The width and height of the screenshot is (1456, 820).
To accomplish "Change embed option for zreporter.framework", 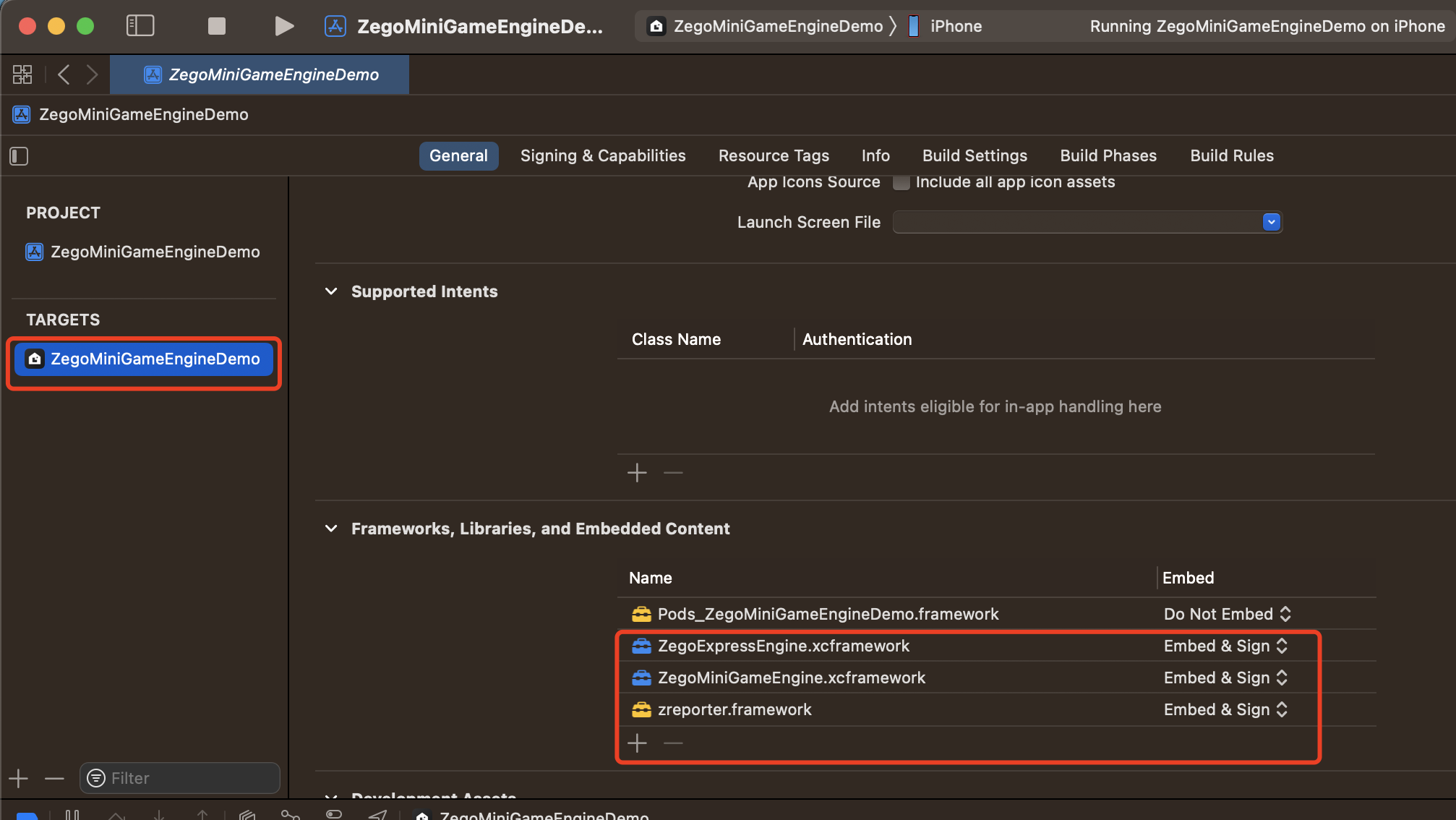I will tap(1226, 709).
